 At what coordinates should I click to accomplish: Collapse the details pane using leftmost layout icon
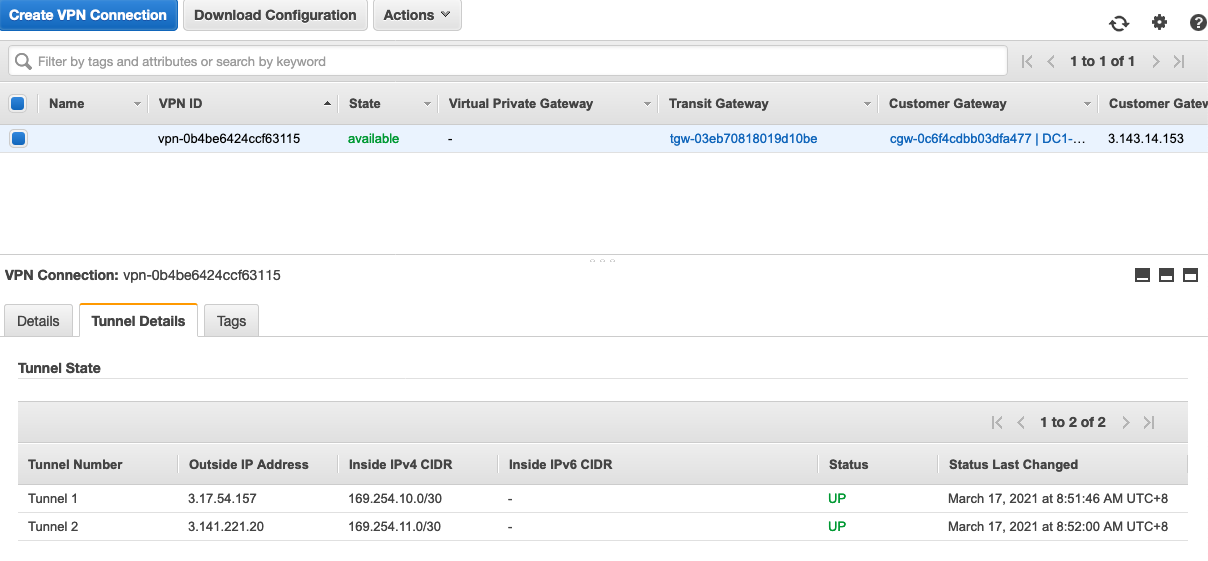[x=1142, y=275]
